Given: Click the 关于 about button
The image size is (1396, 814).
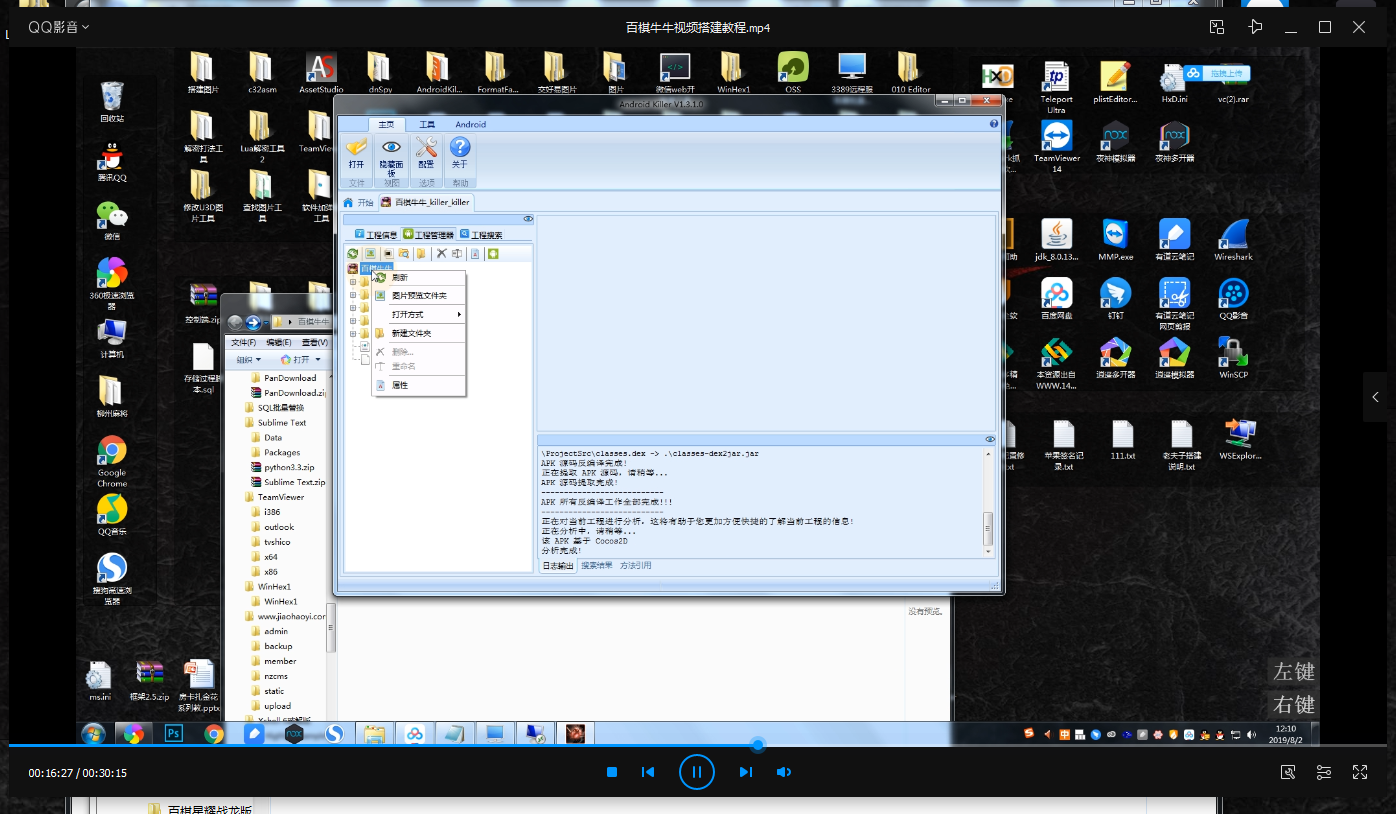Looking at the screenshot, I should pos(459,153).
